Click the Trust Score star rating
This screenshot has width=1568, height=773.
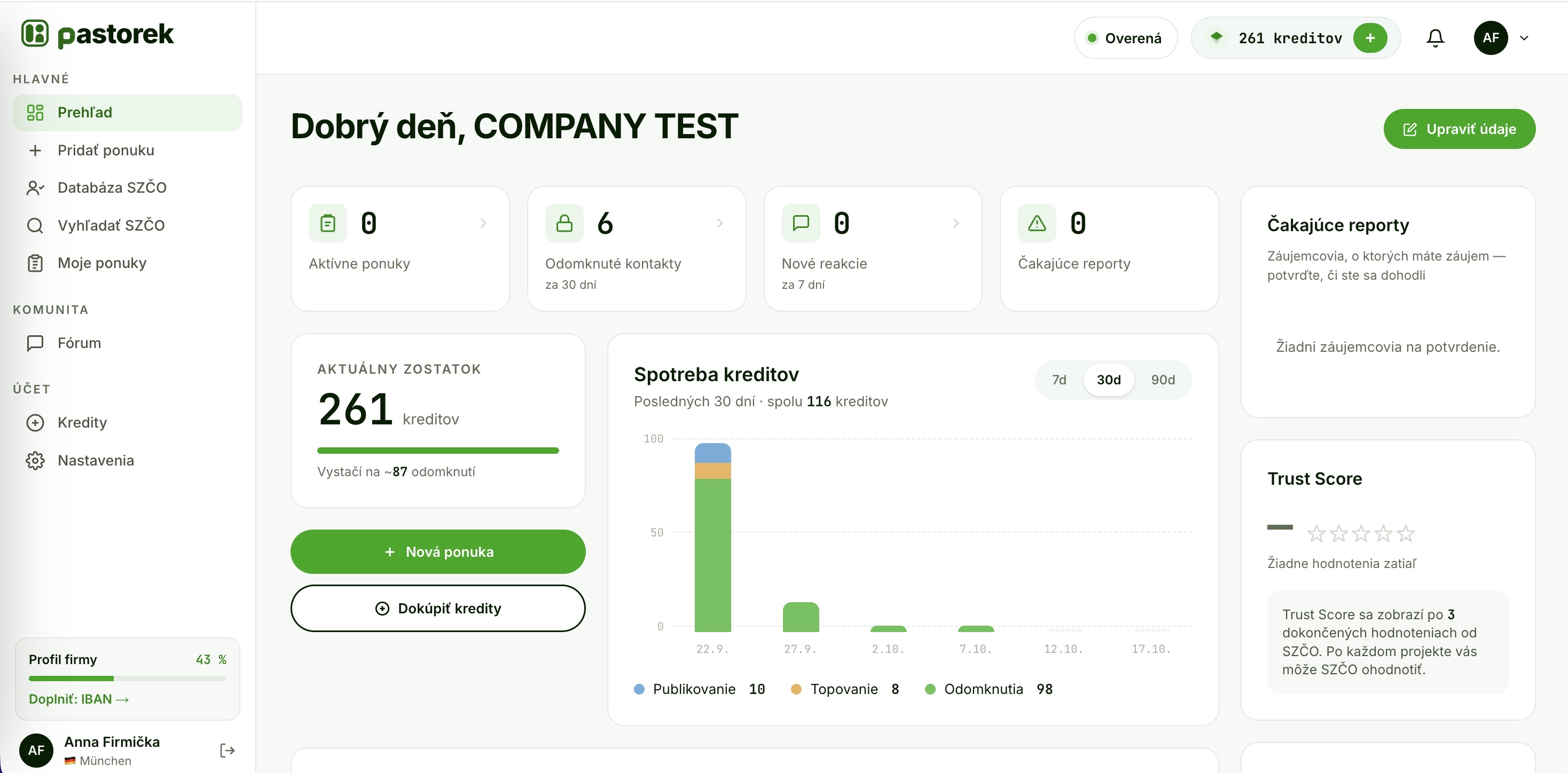pyautogui.click(x=1360, y=534)
